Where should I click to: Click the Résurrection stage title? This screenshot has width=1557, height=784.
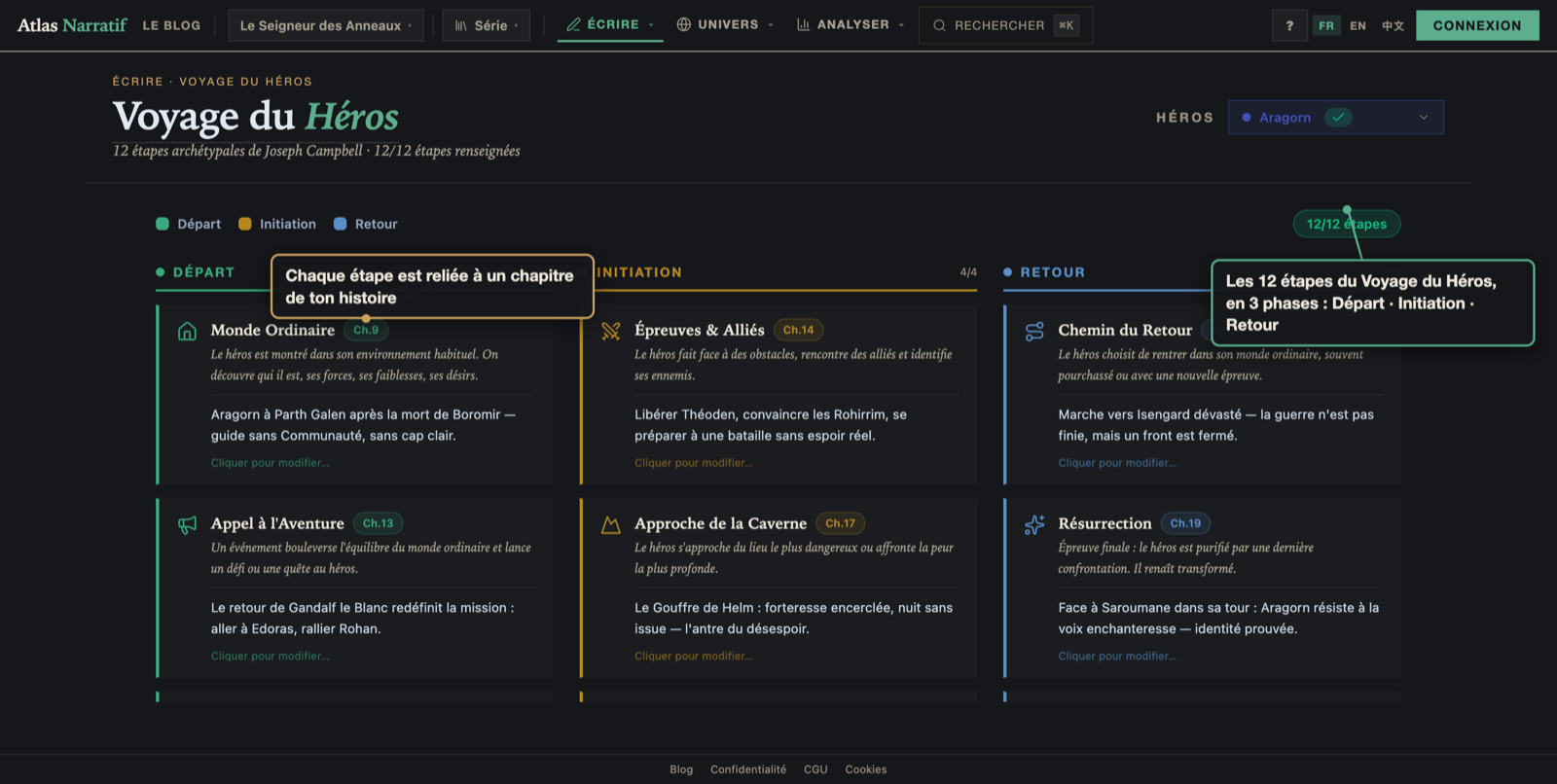[1104, 523]
